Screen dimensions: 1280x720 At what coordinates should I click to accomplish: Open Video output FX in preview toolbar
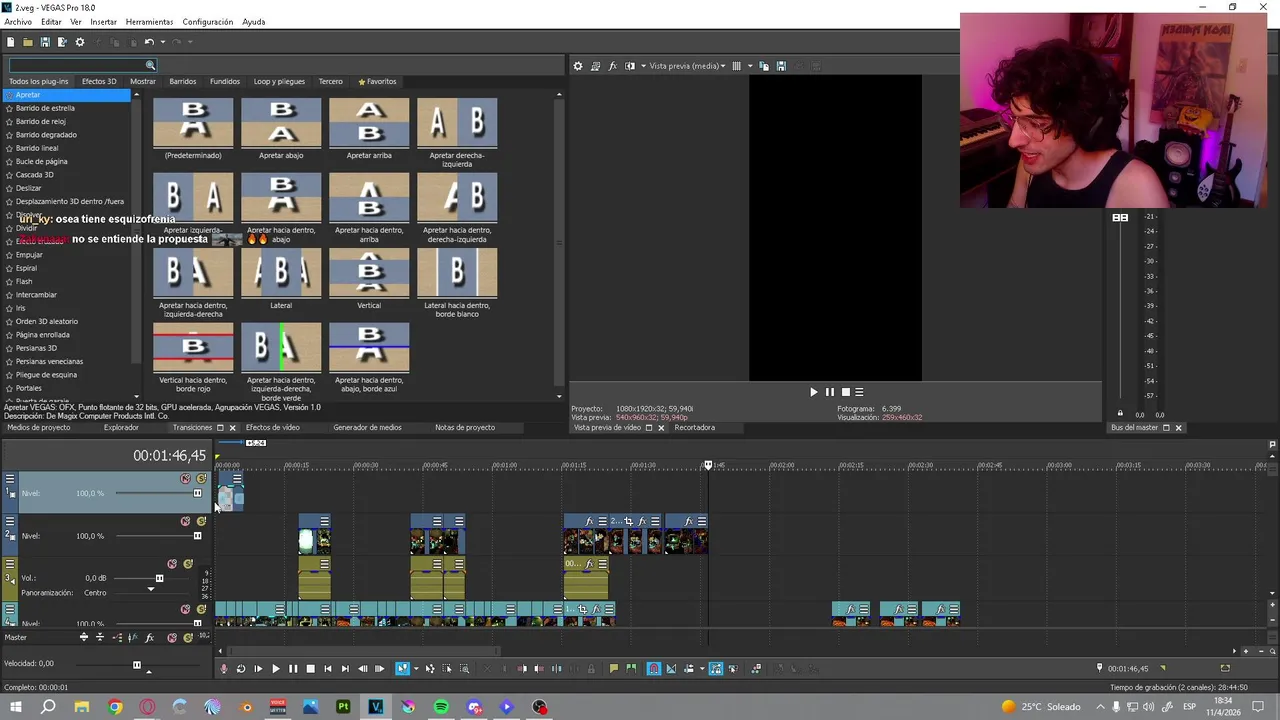click(612, 66)
